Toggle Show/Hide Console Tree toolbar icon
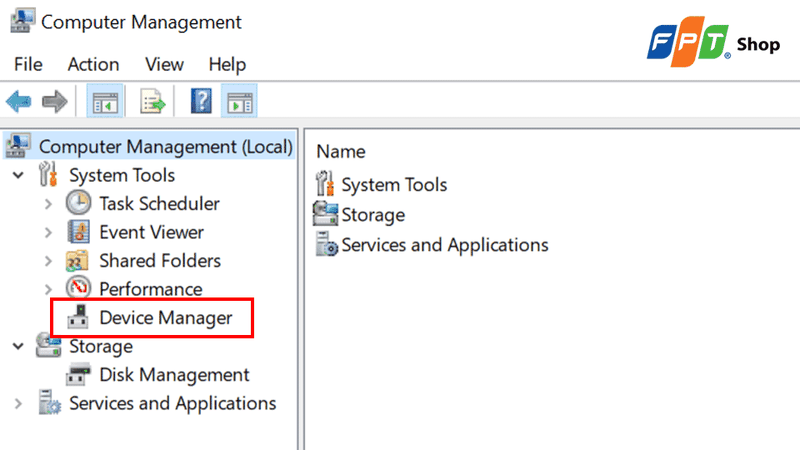 105,101
